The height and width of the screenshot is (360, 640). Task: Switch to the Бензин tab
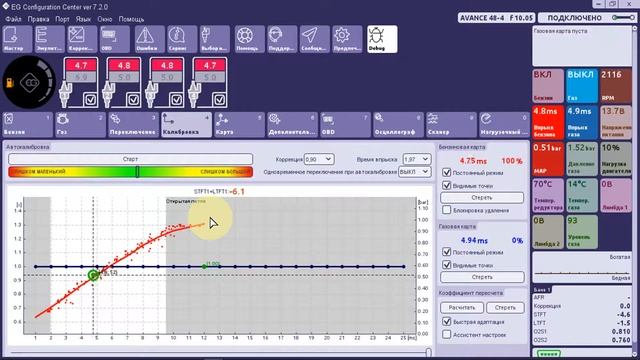(27, 124)
